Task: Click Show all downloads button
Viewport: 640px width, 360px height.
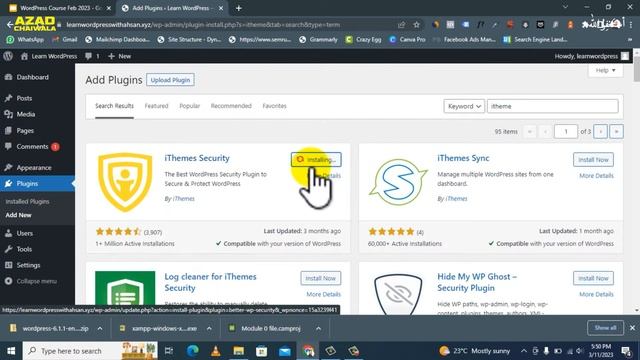Action: coord(605,328)
